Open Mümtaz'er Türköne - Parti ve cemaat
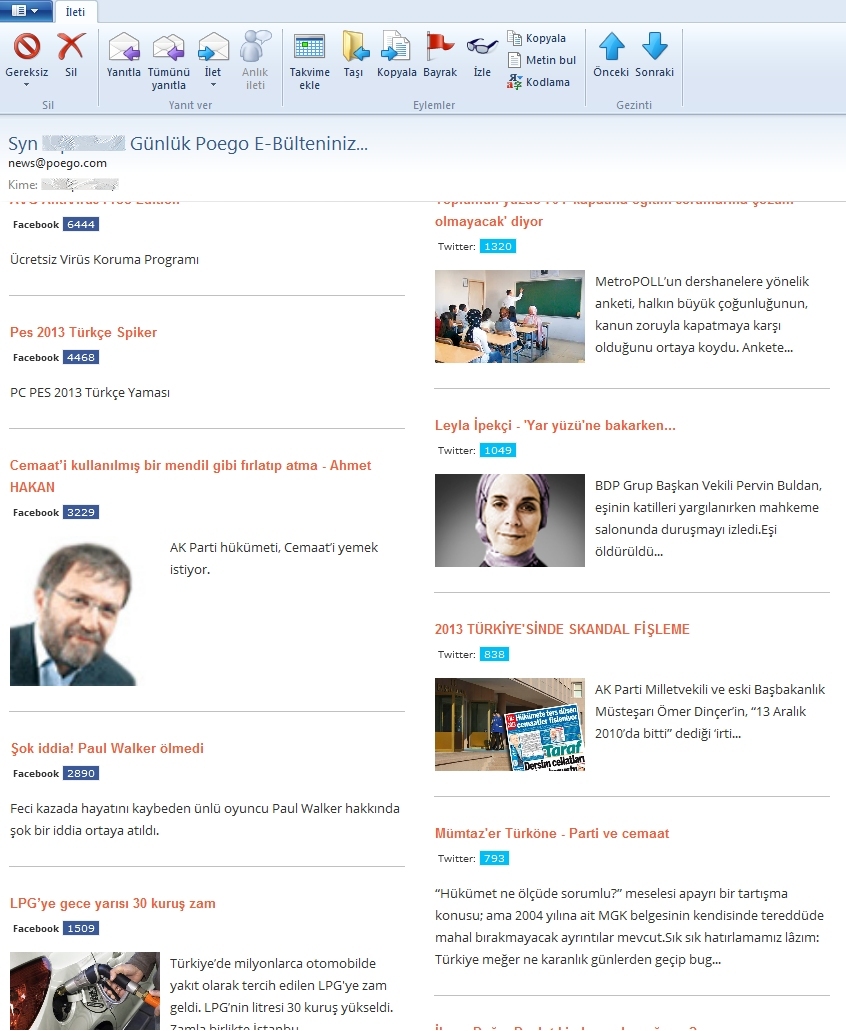The width and height of the screenshot is (846, 1031). (x=552, y=833)
